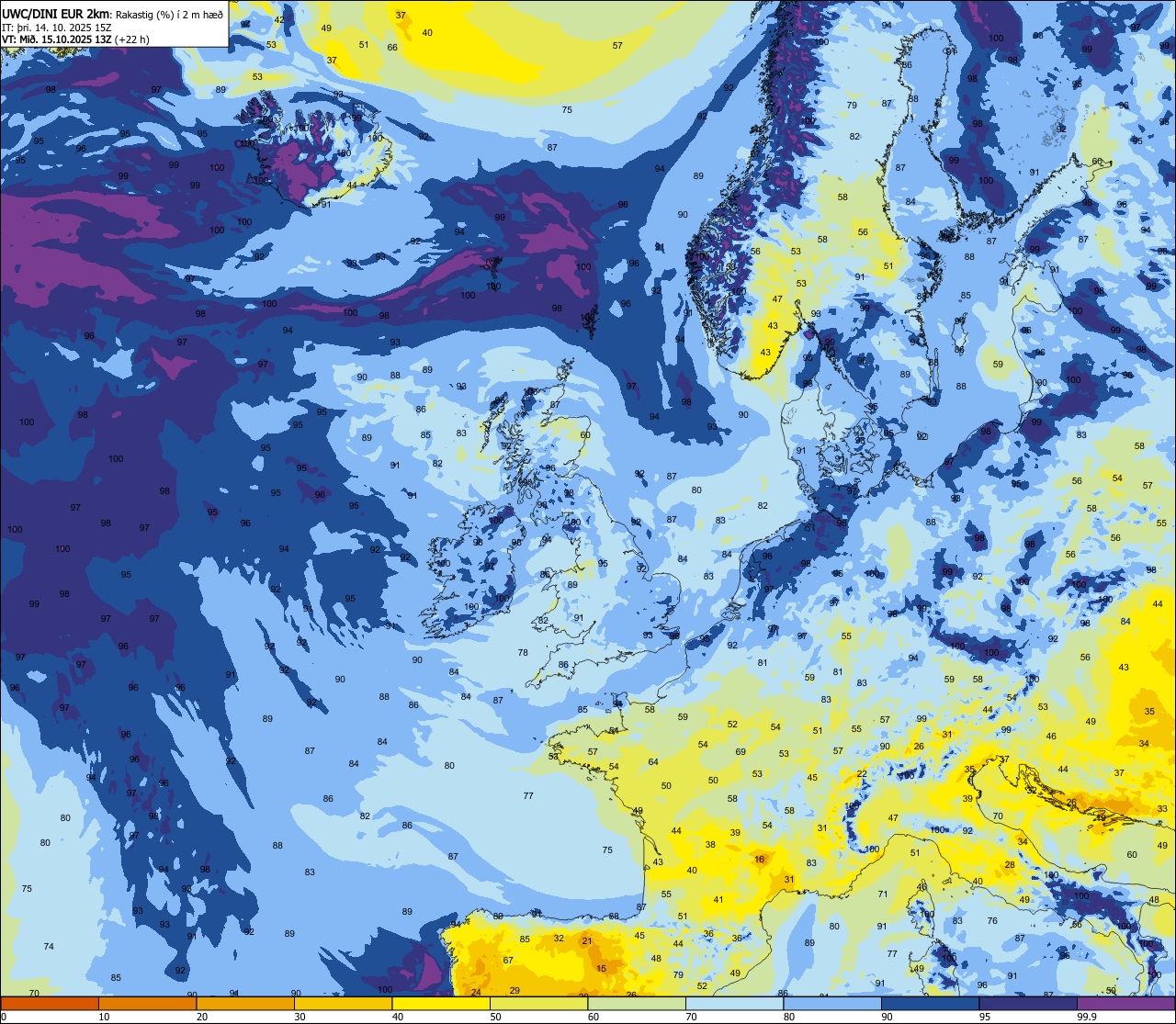Click the legend tick label 70
The width and height of the screenshot is (1176, 1024).
(691, 1017)
